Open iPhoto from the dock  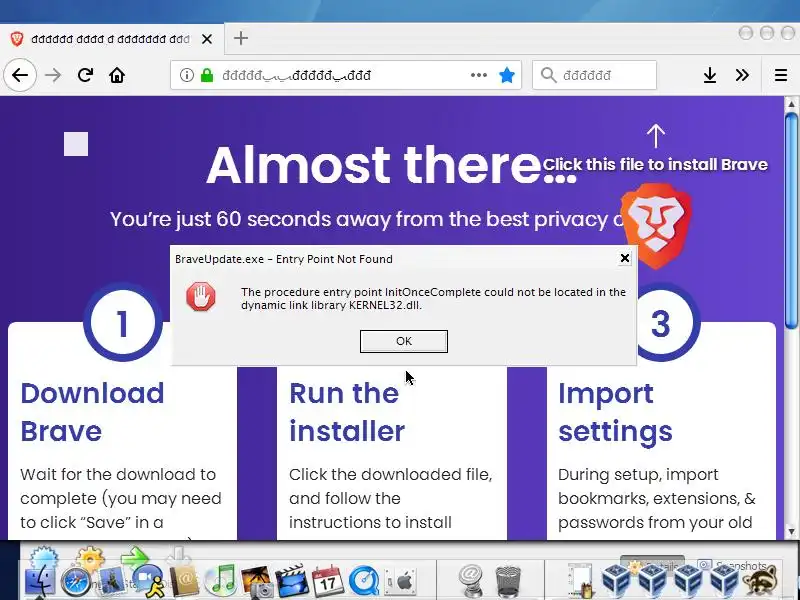[x=257, y=581]
